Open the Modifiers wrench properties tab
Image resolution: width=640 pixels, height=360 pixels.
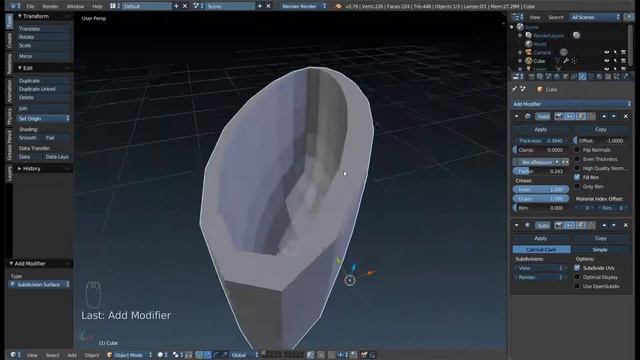(x=582, y=76)
